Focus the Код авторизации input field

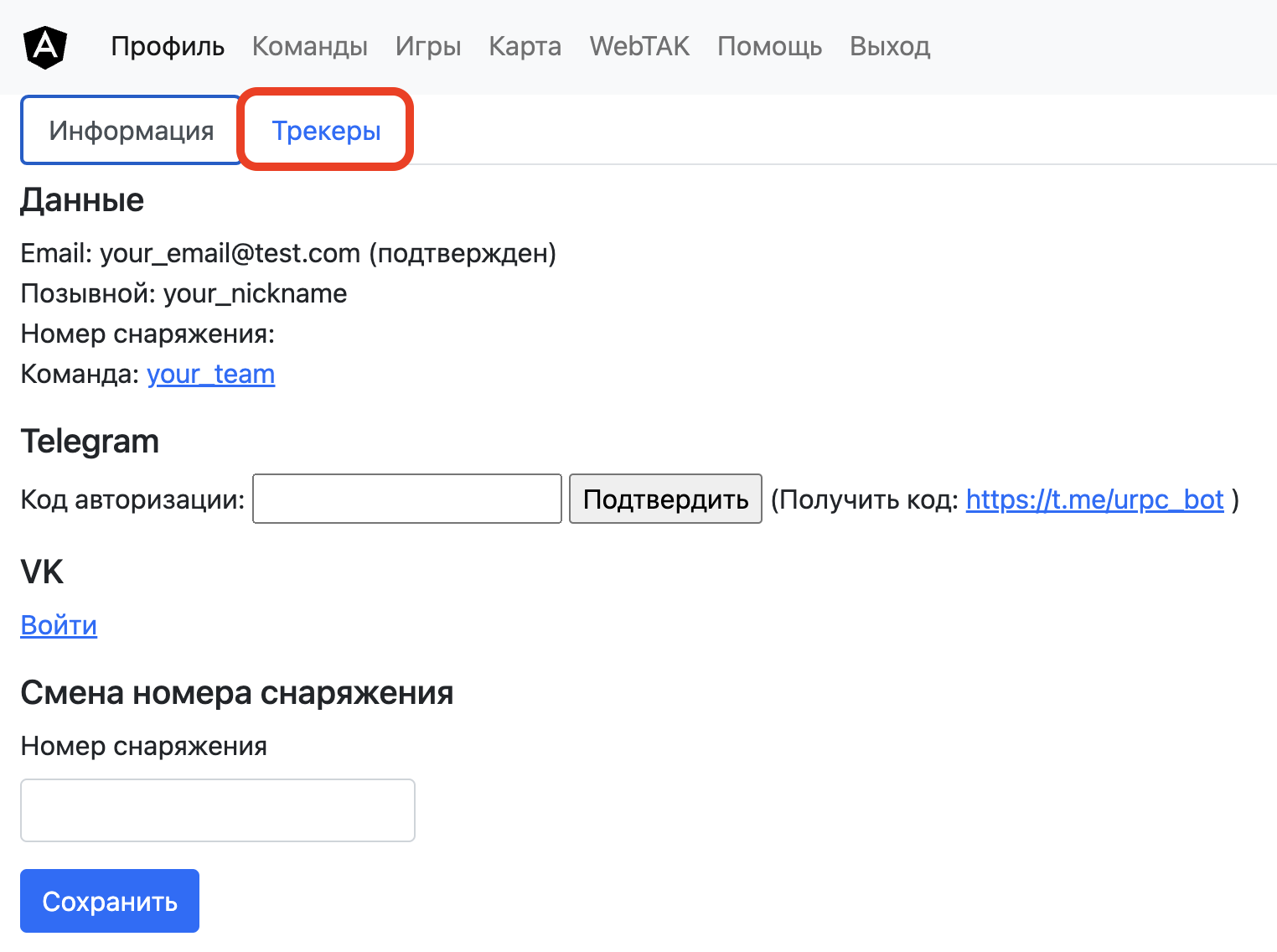(x=407, y=499)
